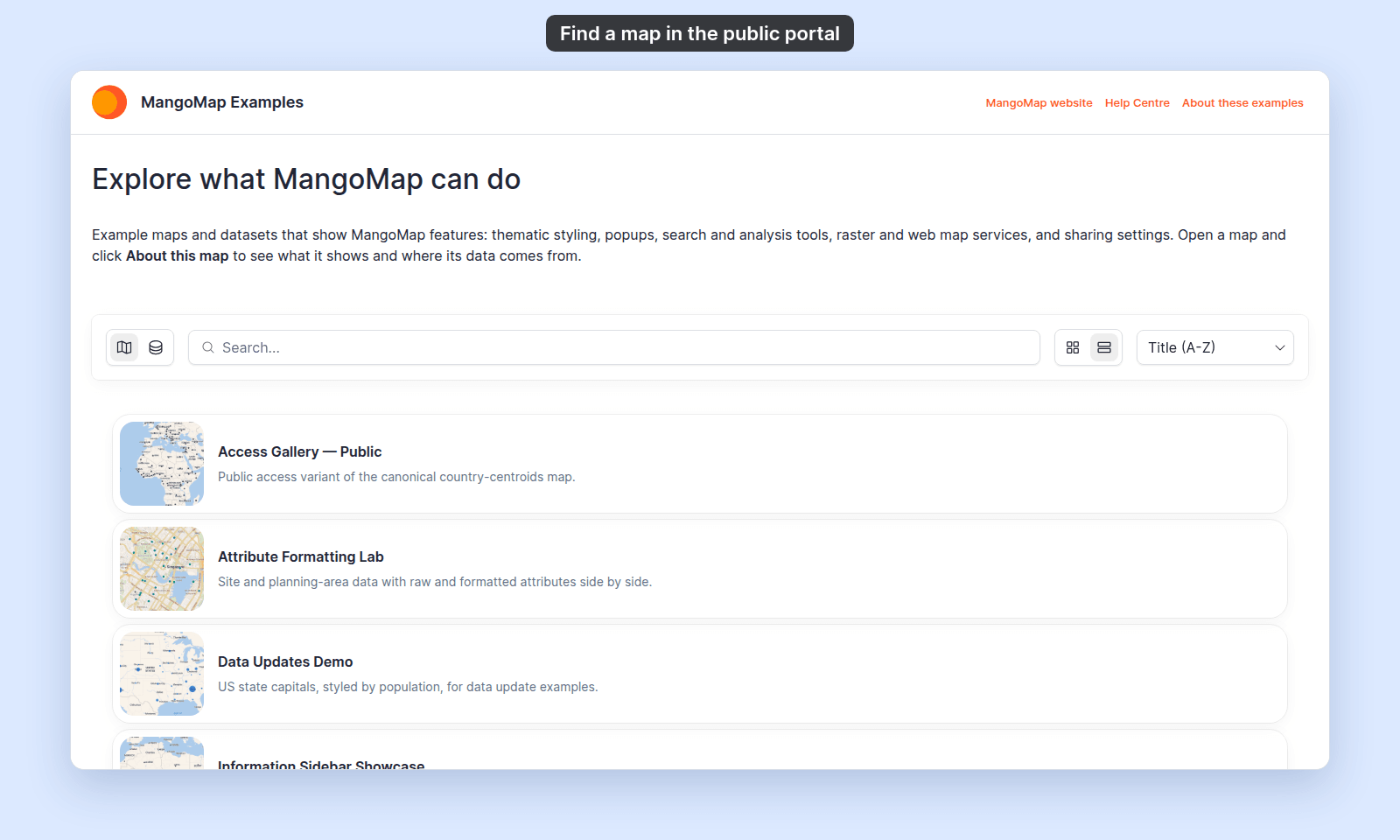1400x840 pixels.
Task: Click the Information Sidebar Showcase title
Action: [321, 763]
